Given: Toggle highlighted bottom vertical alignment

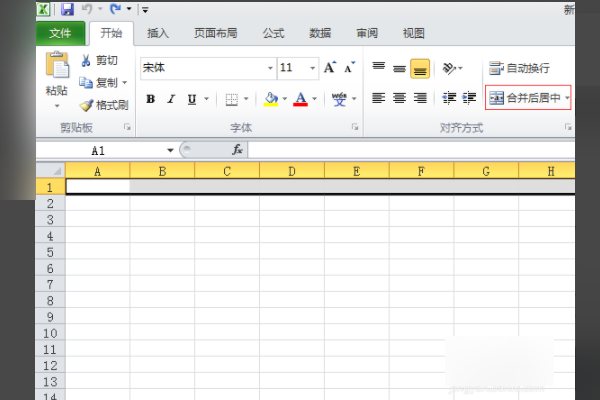Looking at the screenshot, I should (420, 69).
